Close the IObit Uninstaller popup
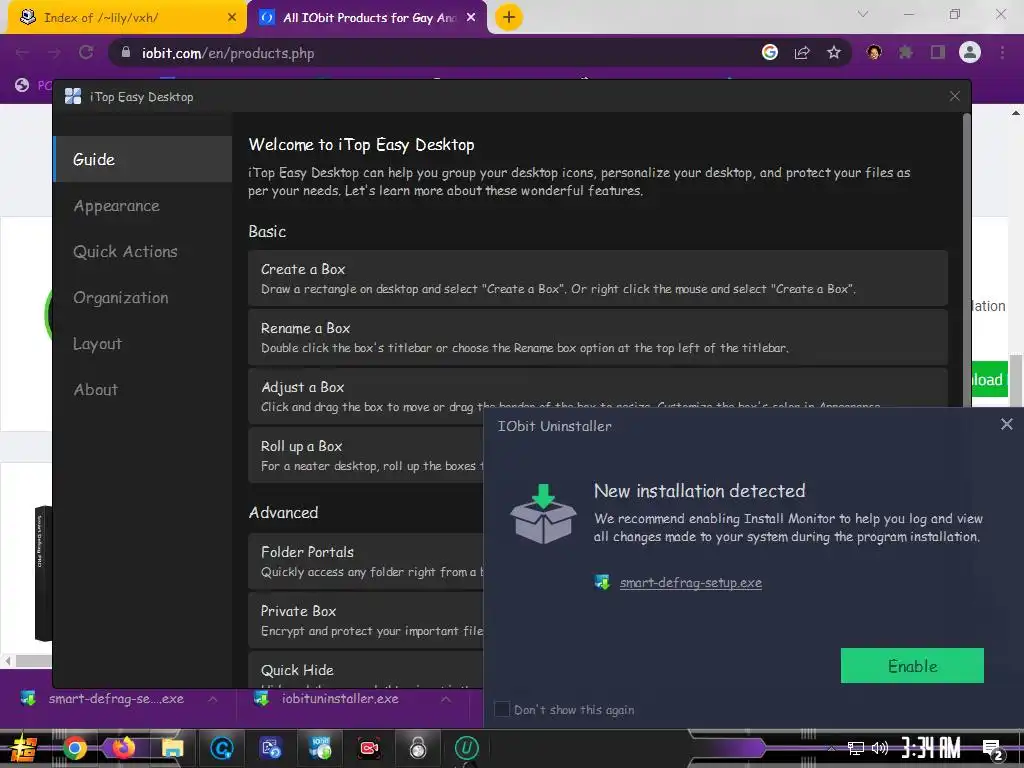Image resolution: width=1024 pixels, height=768 pixels. click(x=1006, y=424)
